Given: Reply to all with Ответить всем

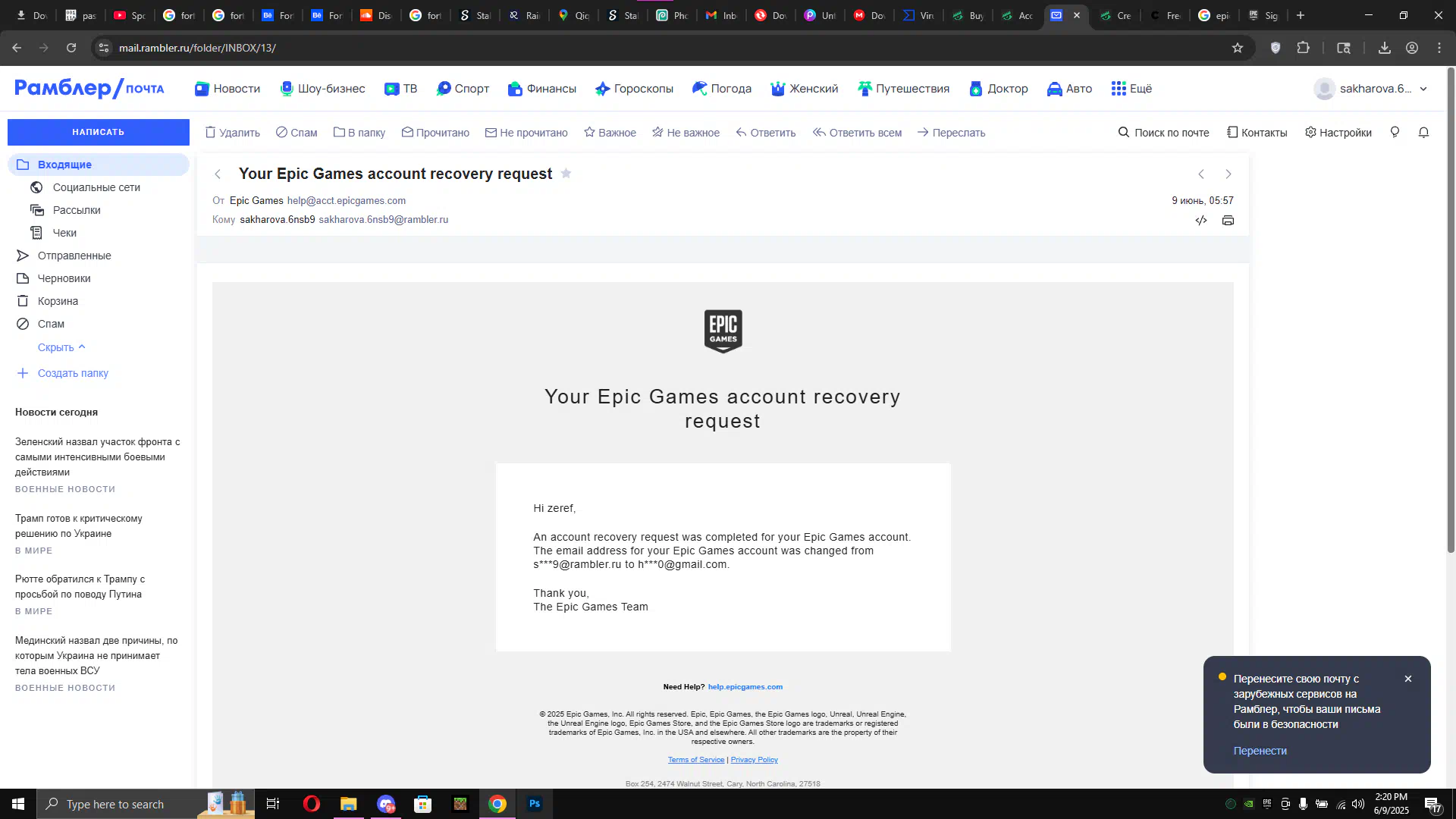Looking at the screenshot, I should 857,133.
